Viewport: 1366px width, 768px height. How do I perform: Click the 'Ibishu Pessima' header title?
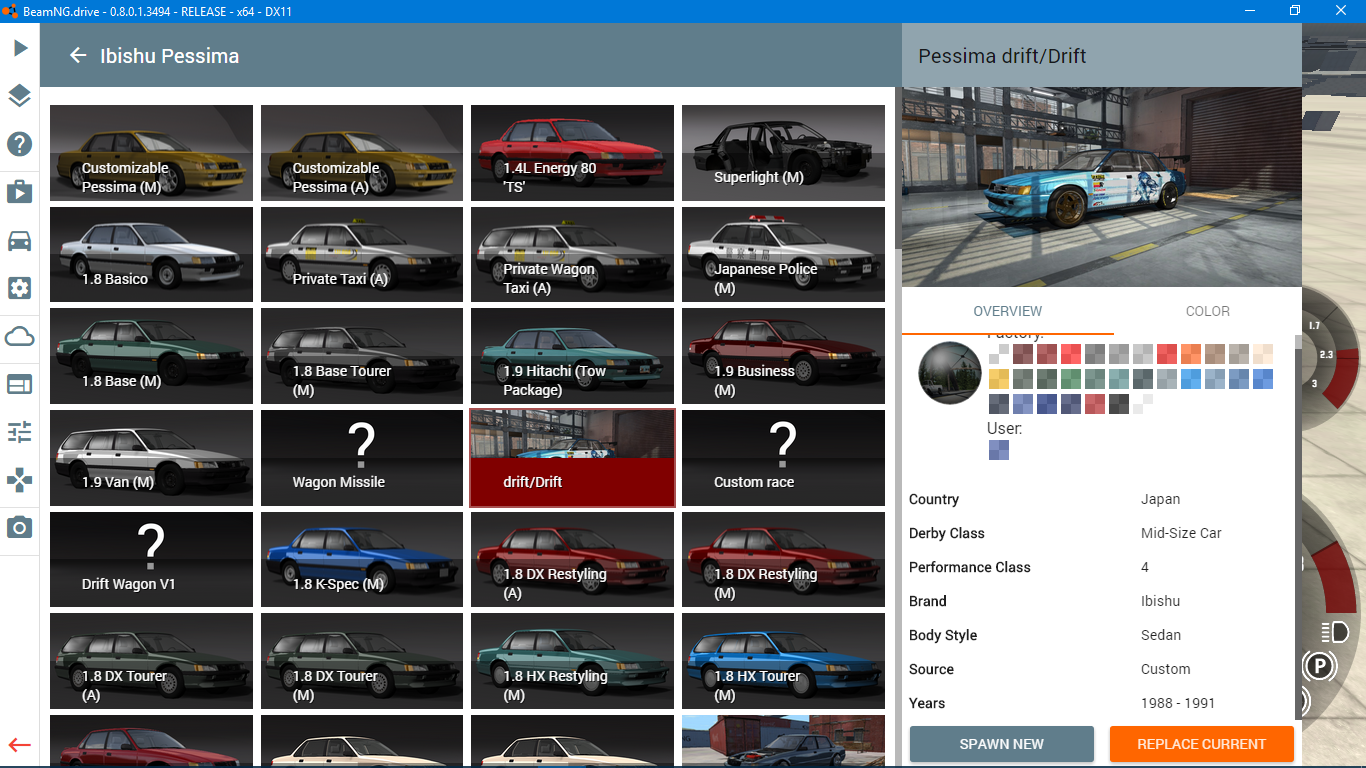(170, 56)
